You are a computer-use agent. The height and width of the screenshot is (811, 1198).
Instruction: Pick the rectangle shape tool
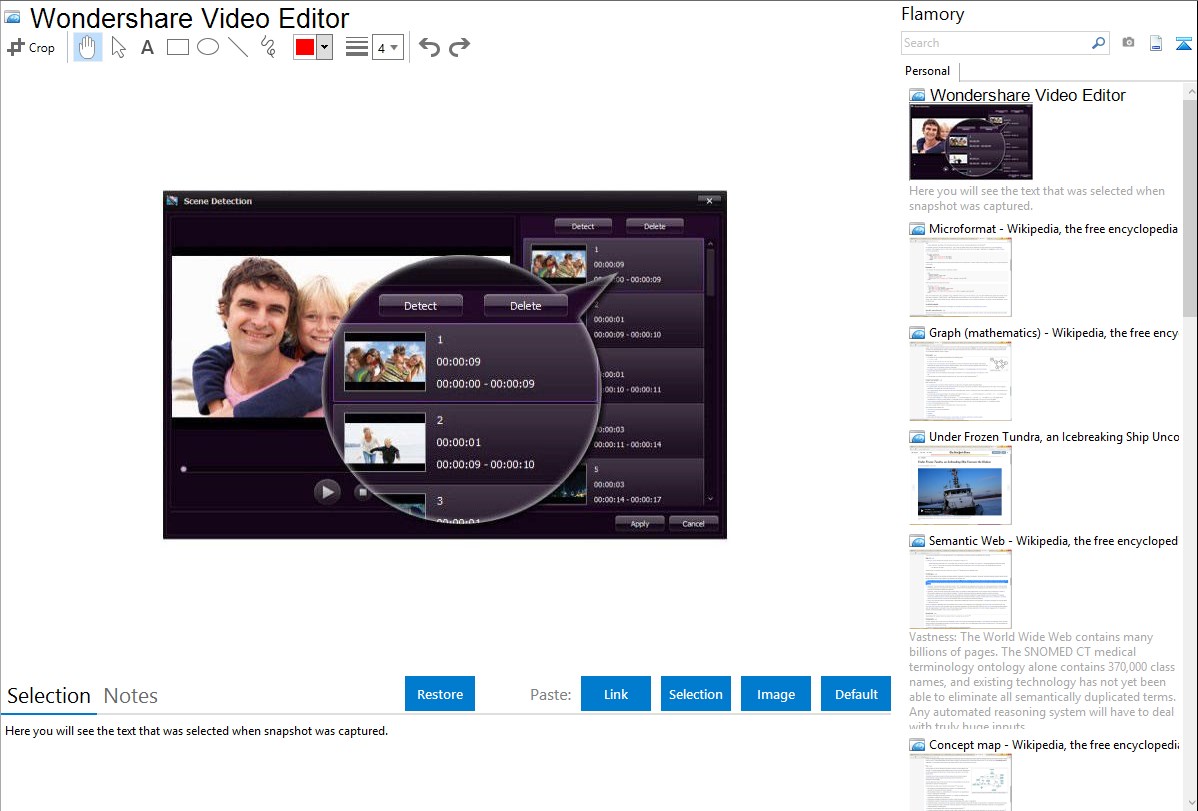tap(177, 47)
